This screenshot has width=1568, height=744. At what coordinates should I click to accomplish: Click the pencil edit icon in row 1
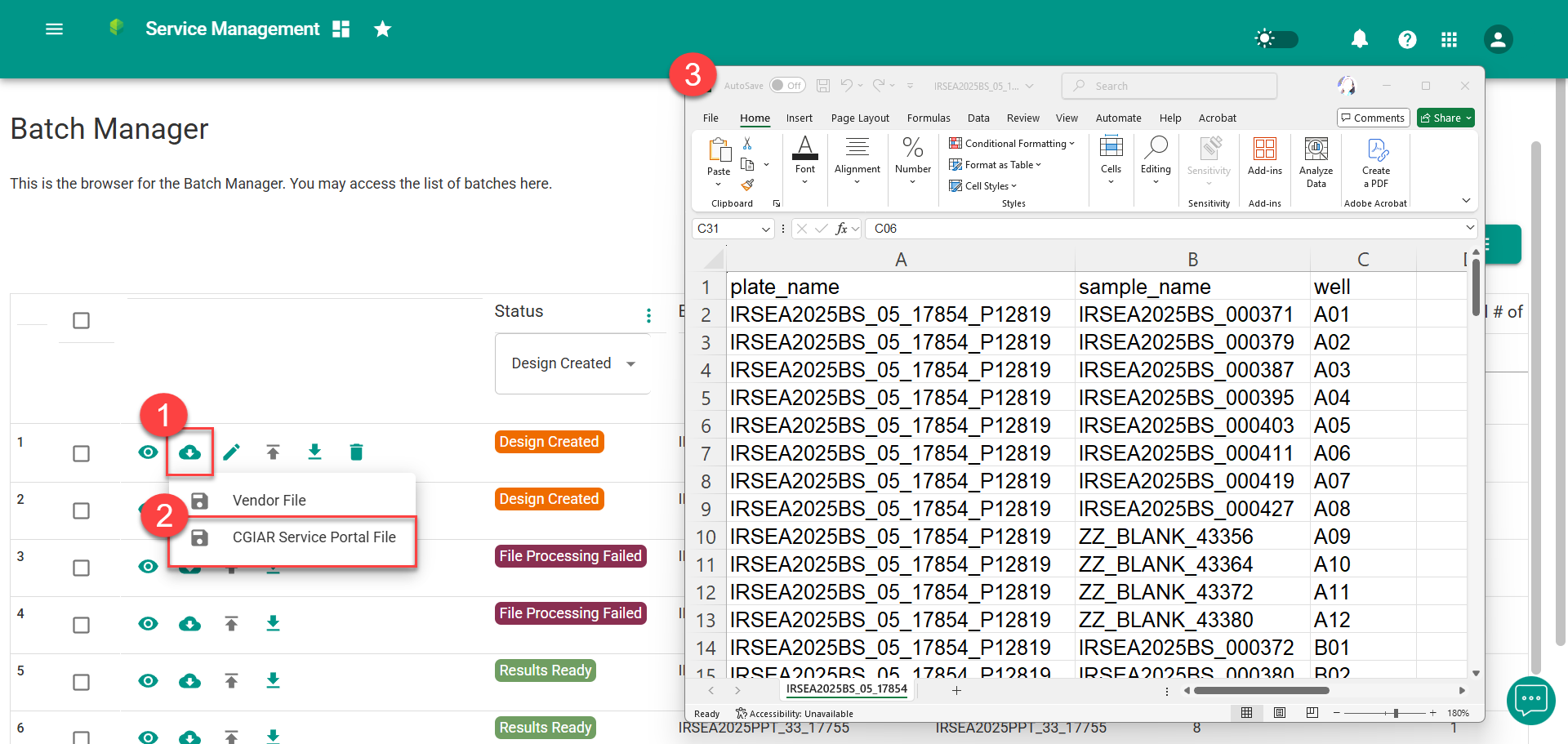tap(231, 452)
